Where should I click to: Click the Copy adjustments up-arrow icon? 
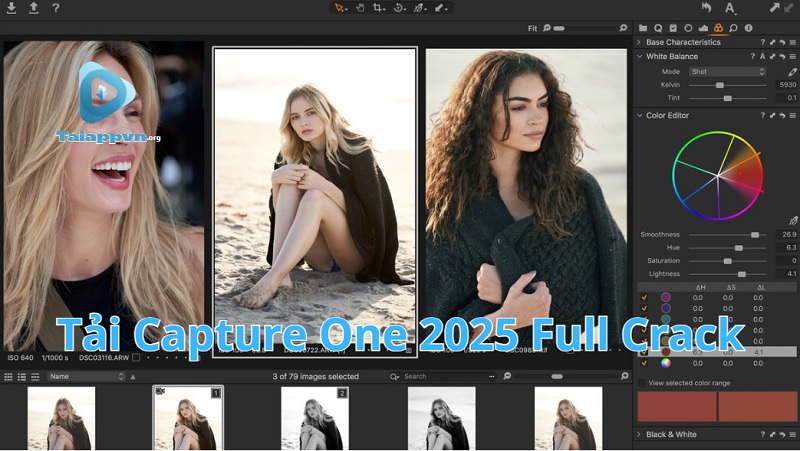point(775,7)
